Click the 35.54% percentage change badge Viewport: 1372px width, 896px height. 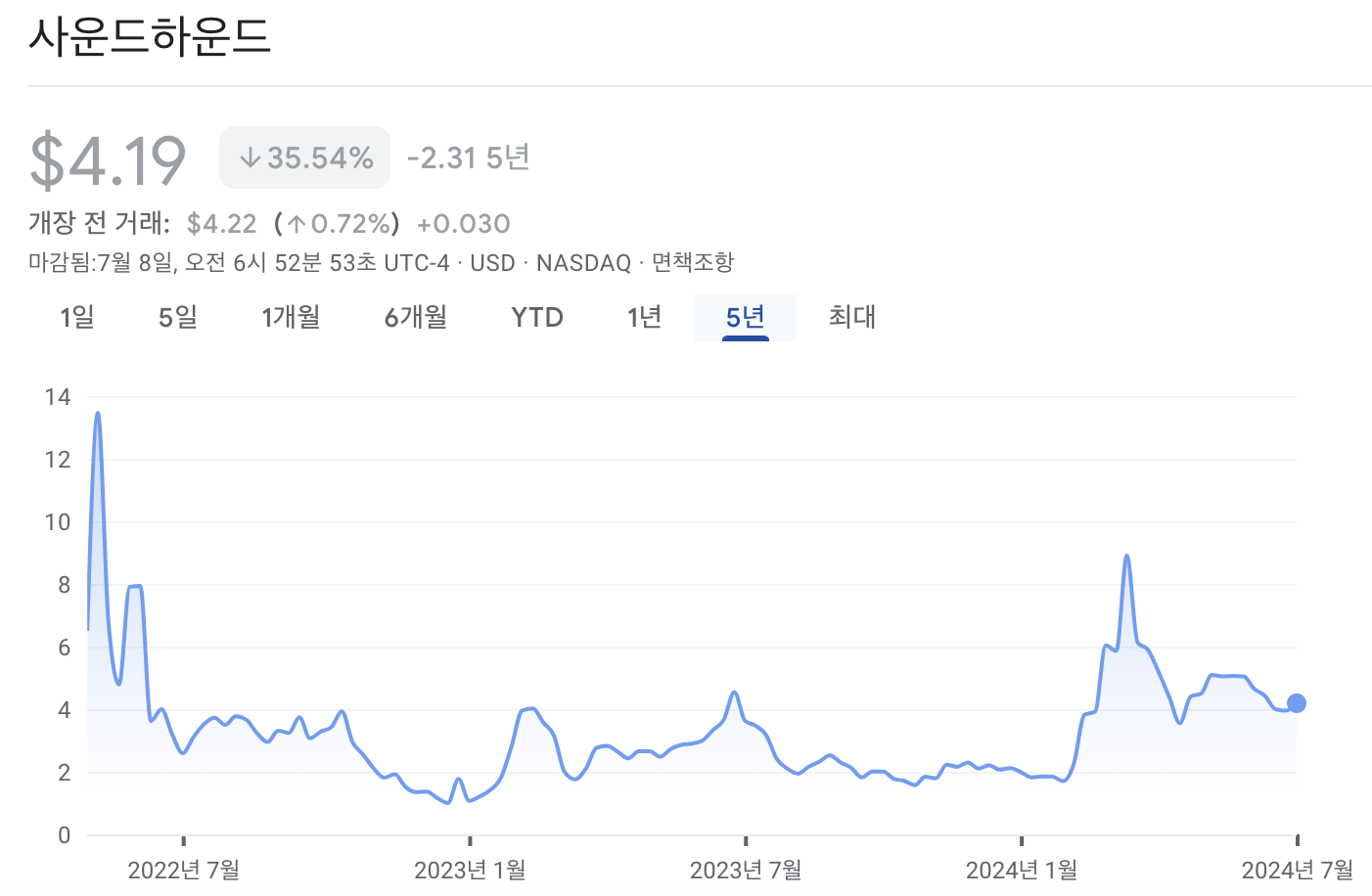click(304, 156)
